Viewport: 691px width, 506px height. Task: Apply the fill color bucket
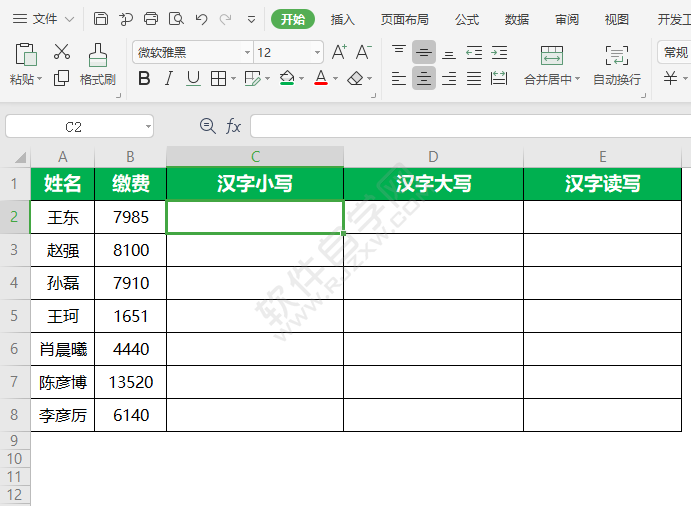click(x=287, y=78)
